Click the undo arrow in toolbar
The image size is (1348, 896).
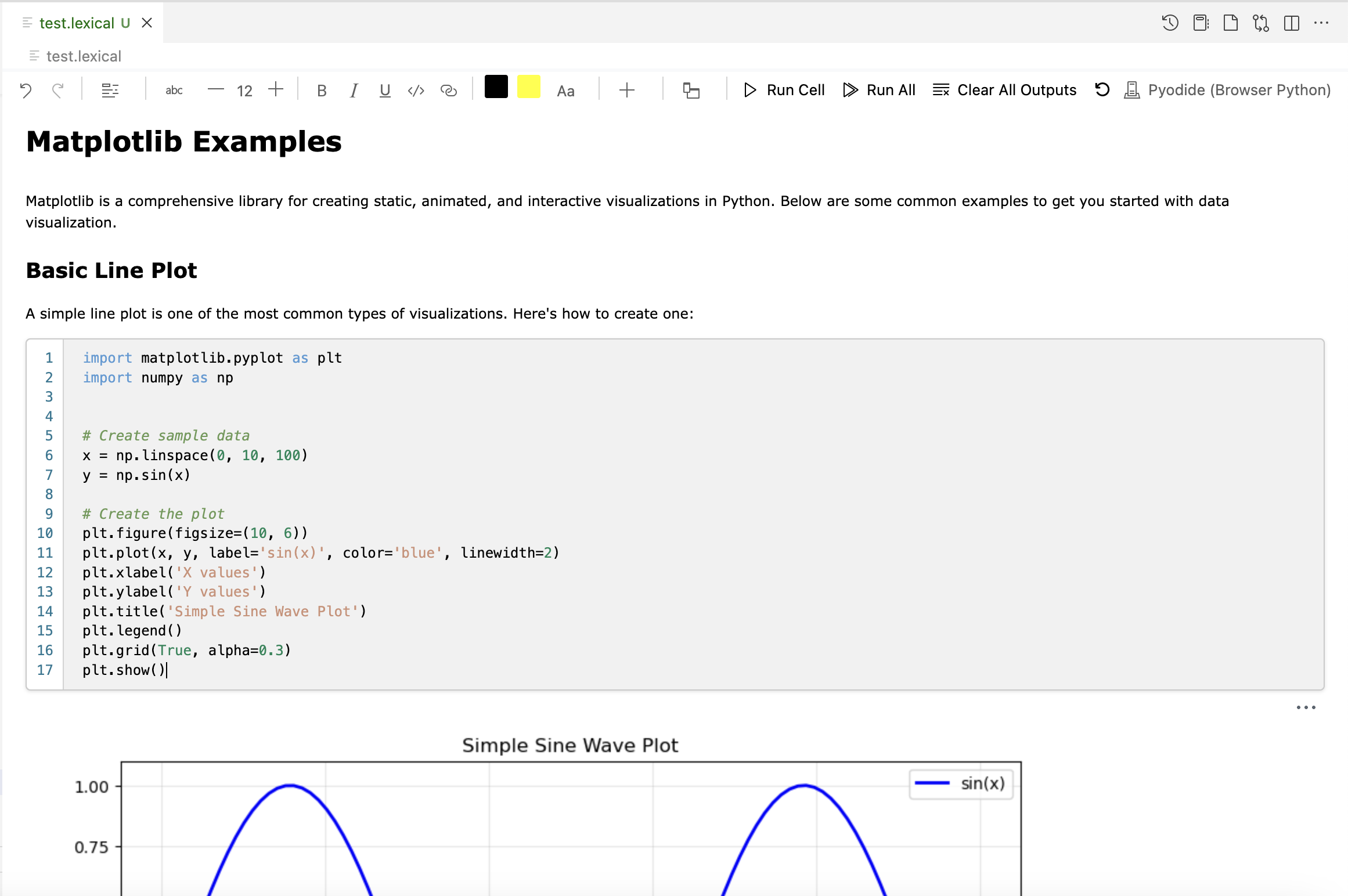click(26, 91)
